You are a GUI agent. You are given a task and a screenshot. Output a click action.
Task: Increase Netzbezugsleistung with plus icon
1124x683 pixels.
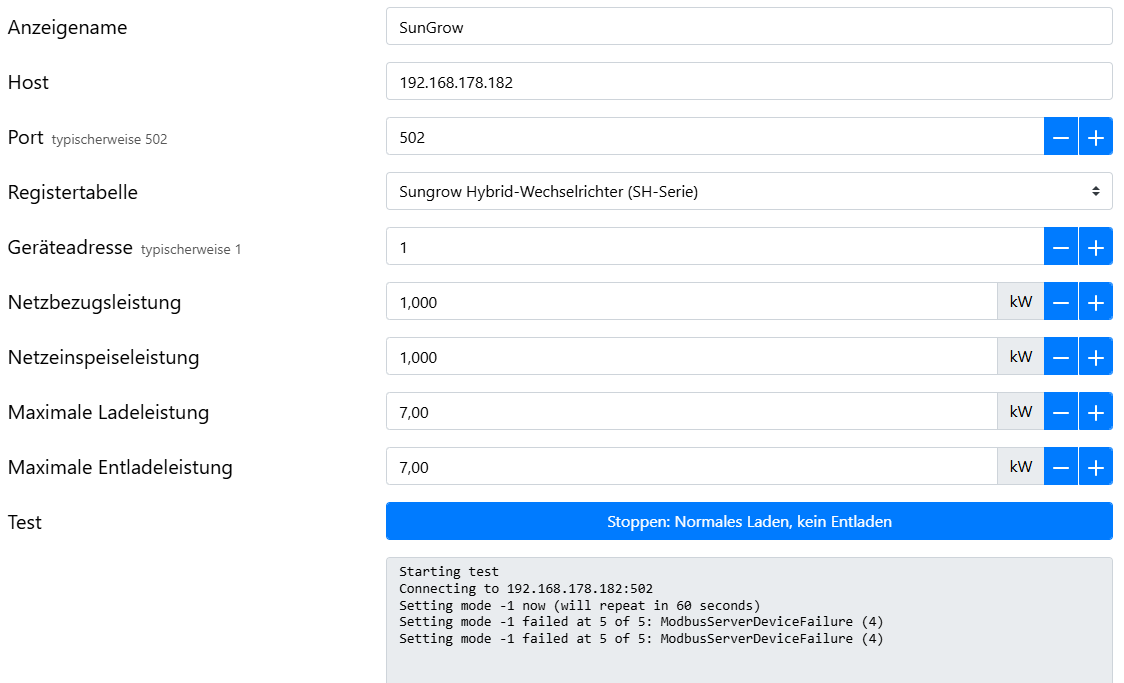1095,302
